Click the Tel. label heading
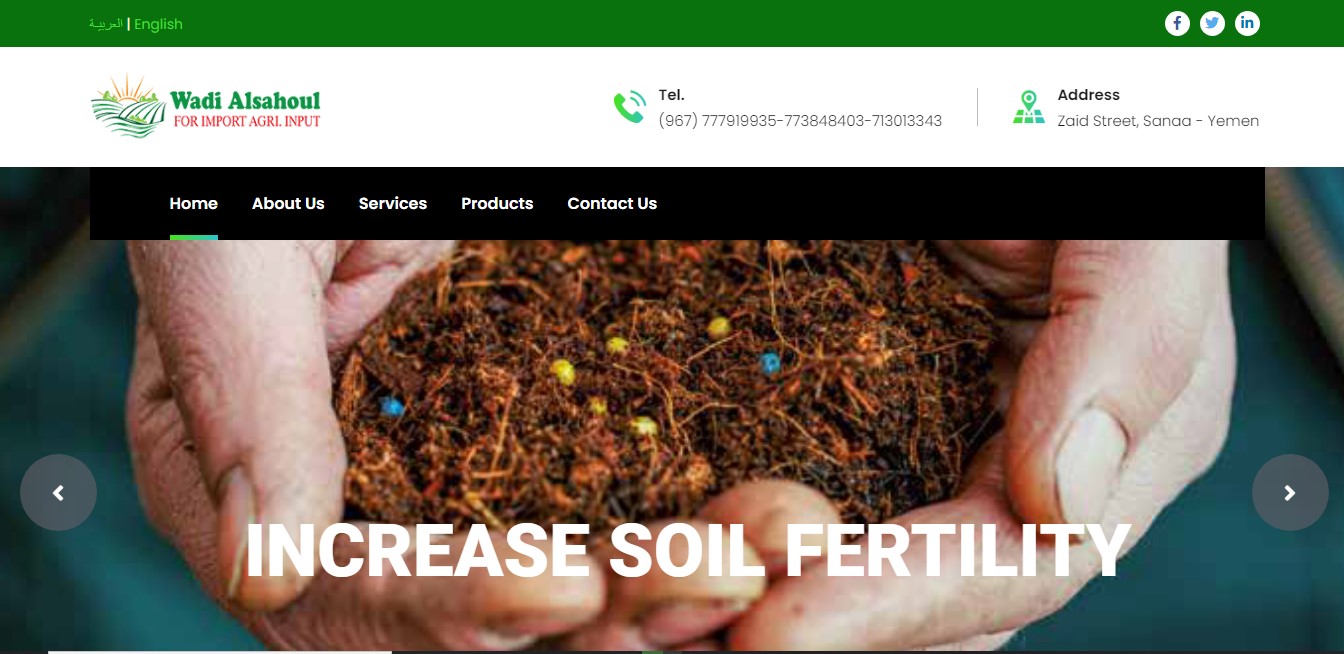The height and width of the screenshot is (654, 1344). 671,95
